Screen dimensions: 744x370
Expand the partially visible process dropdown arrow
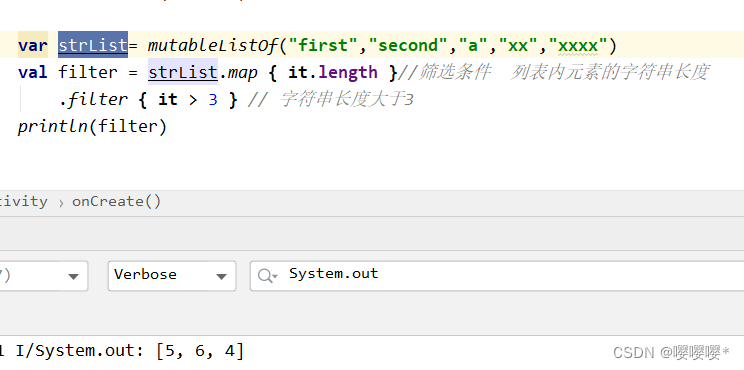tap(73, 277)
